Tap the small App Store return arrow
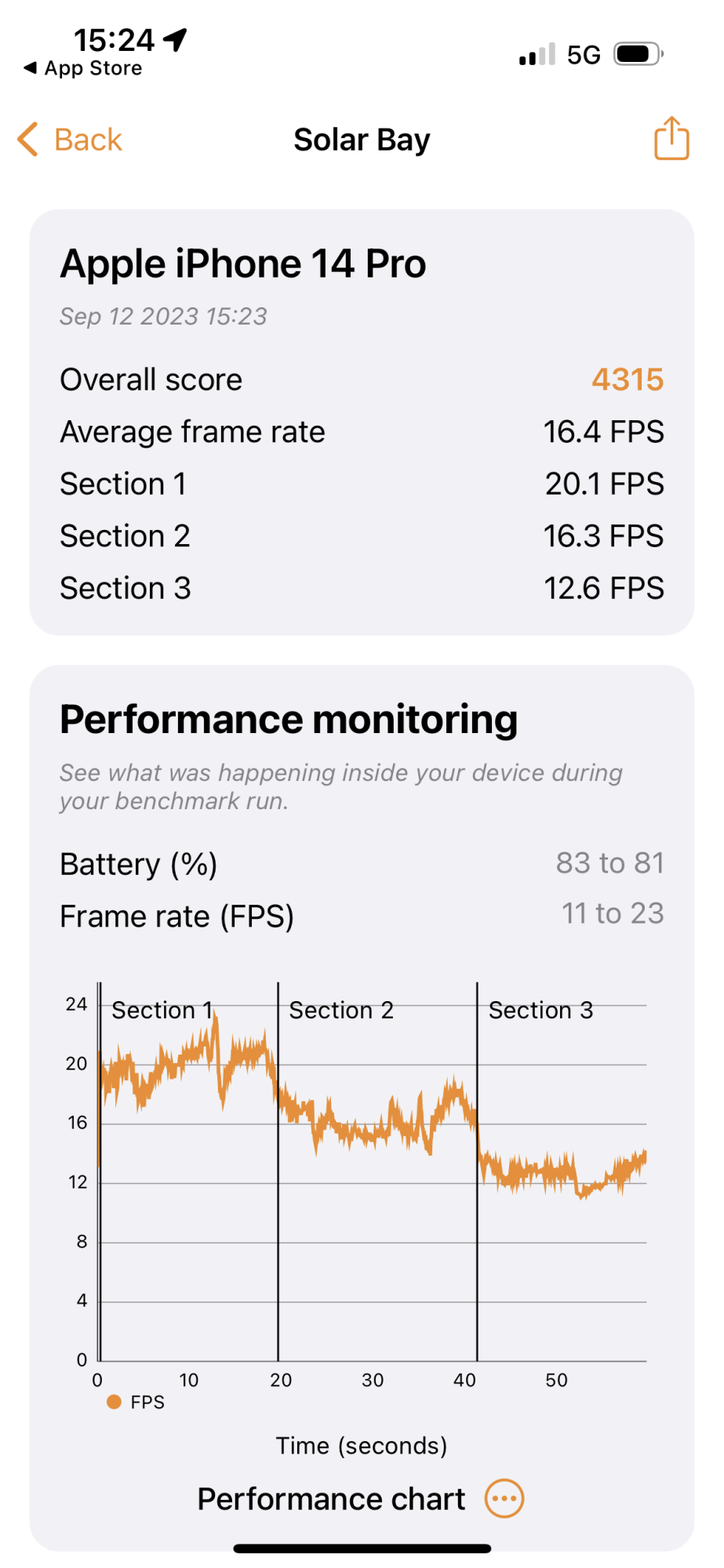 click(x=31, y=68)
